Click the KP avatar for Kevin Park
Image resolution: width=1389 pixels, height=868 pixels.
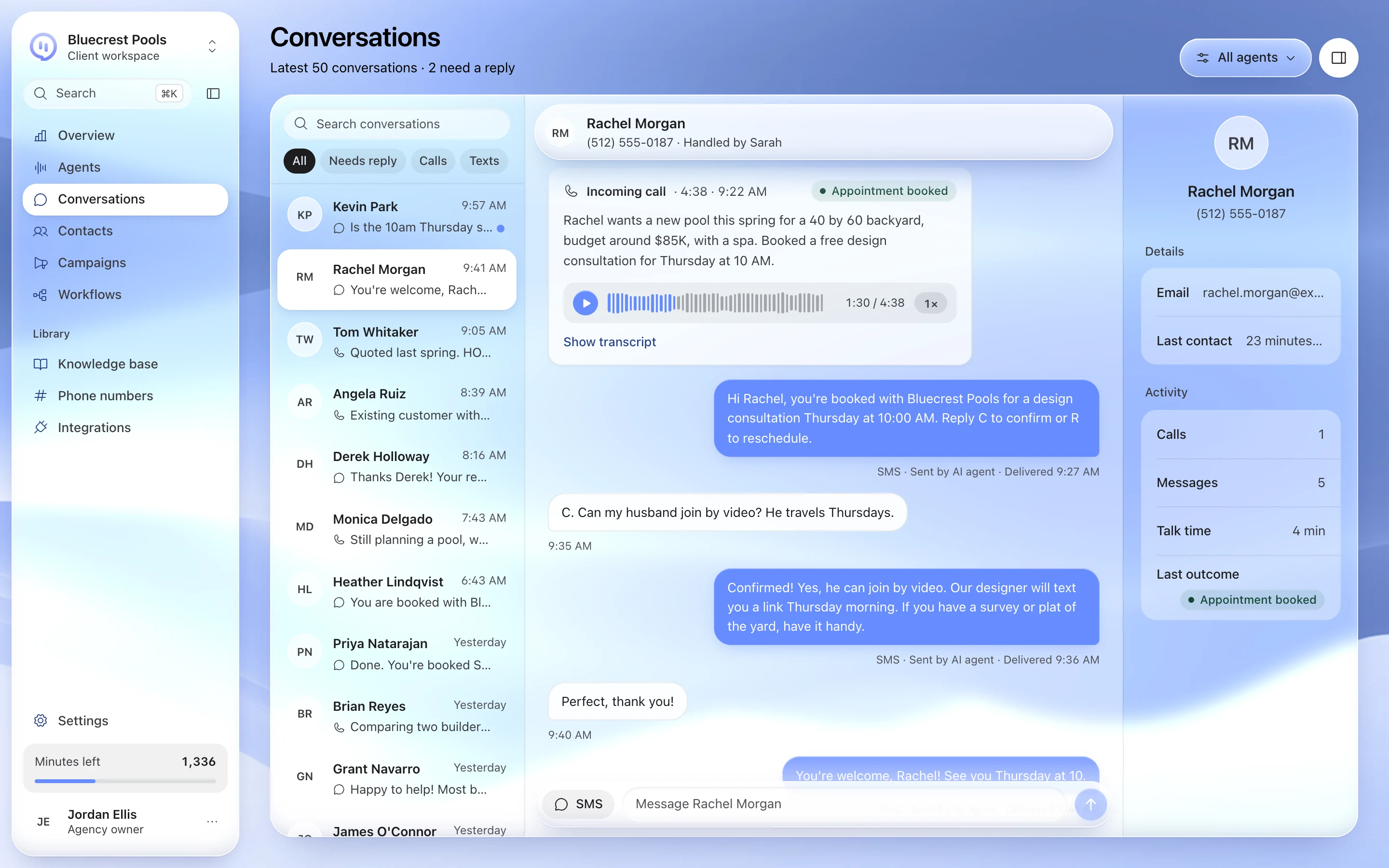click(x=305, y=215)
